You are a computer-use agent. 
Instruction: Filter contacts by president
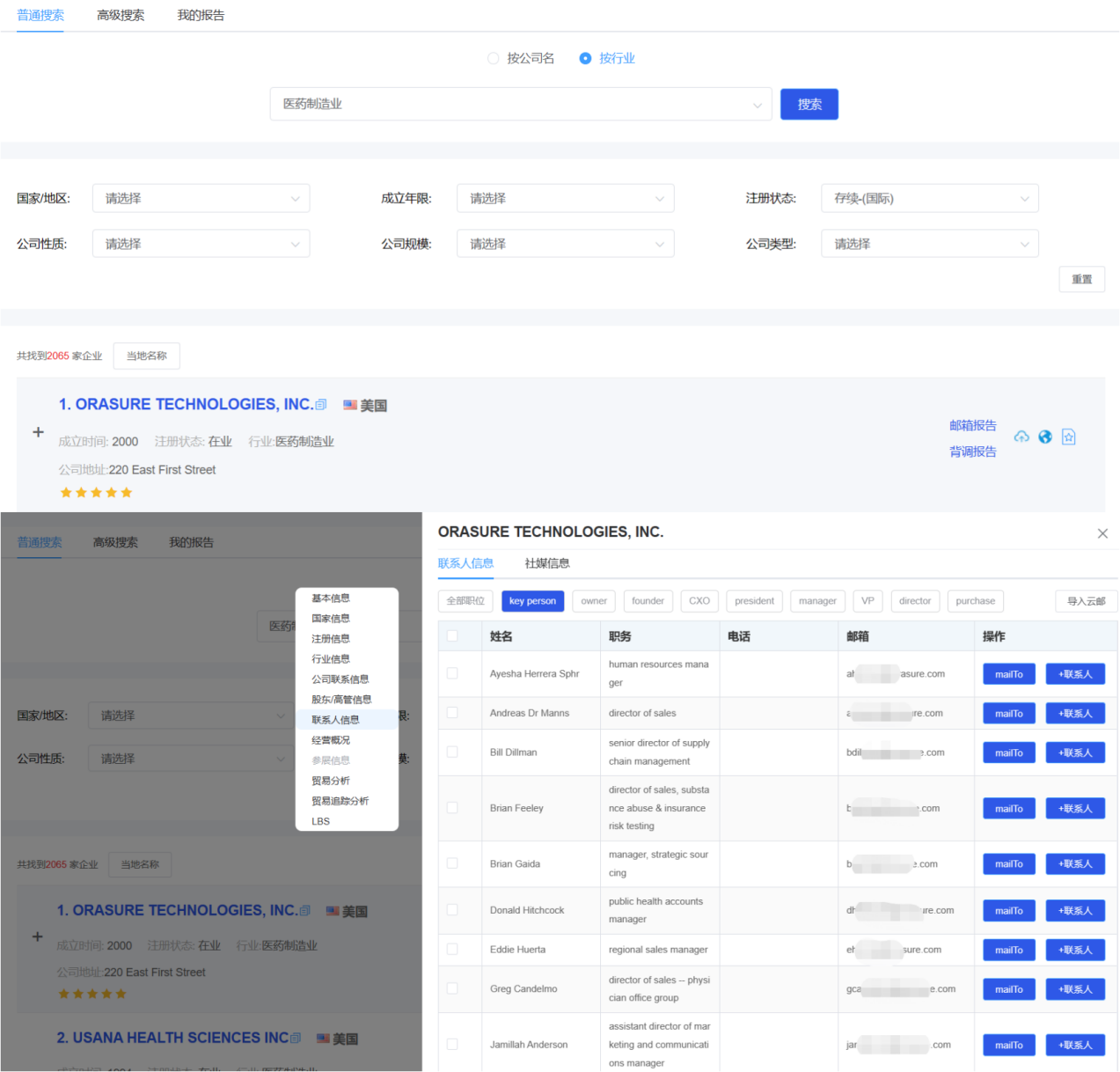click(755, 601)
